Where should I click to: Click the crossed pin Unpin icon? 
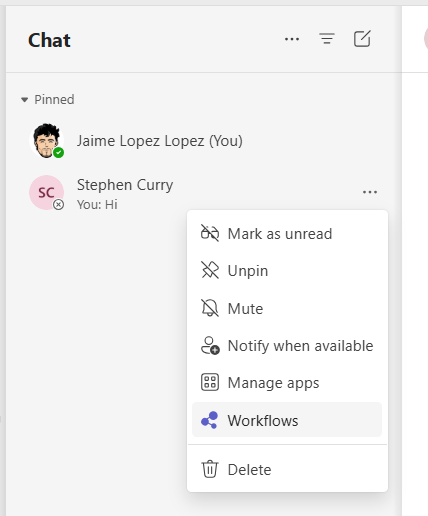[x=210, y=270]
